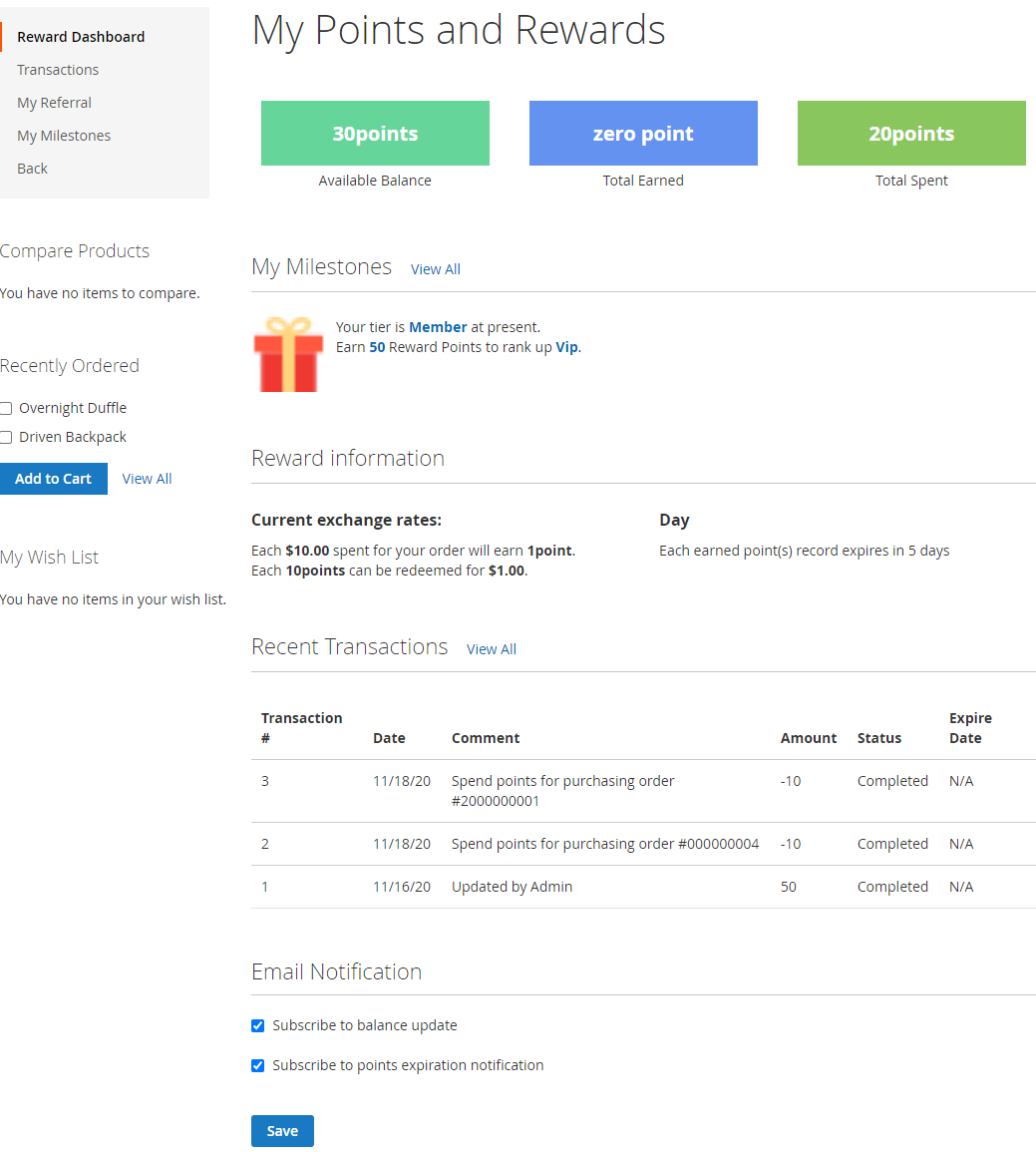View all Recent Transactions
The height and width of the screenshot is (1152, 1036).
492,649
